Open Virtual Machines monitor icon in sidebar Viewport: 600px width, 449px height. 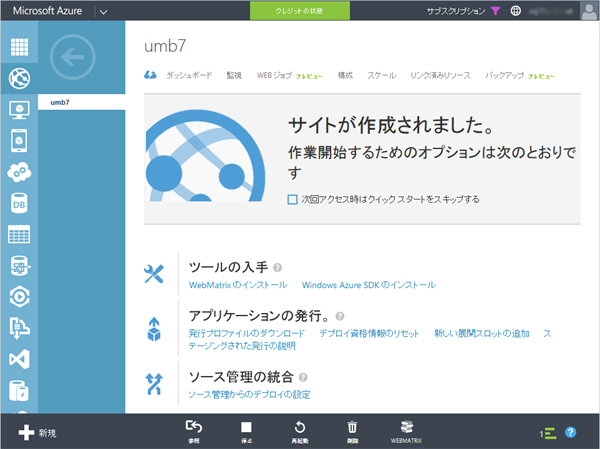[x=19, y=110]
